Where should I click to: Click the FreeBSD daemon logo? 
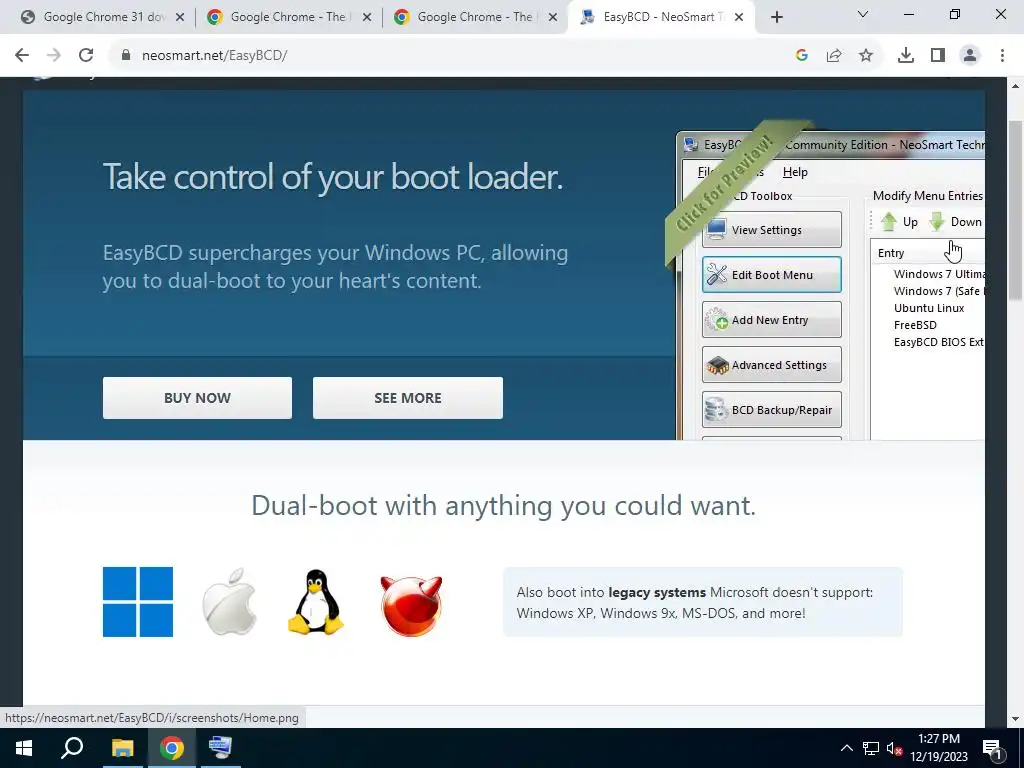[x=411, y=605]
